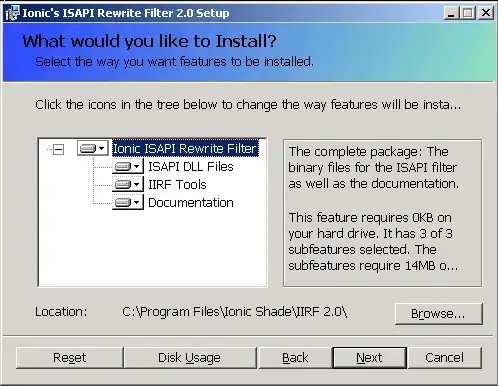Select the Documentation feature row
The width and height of the screenshot is (498, 386).
191,202
